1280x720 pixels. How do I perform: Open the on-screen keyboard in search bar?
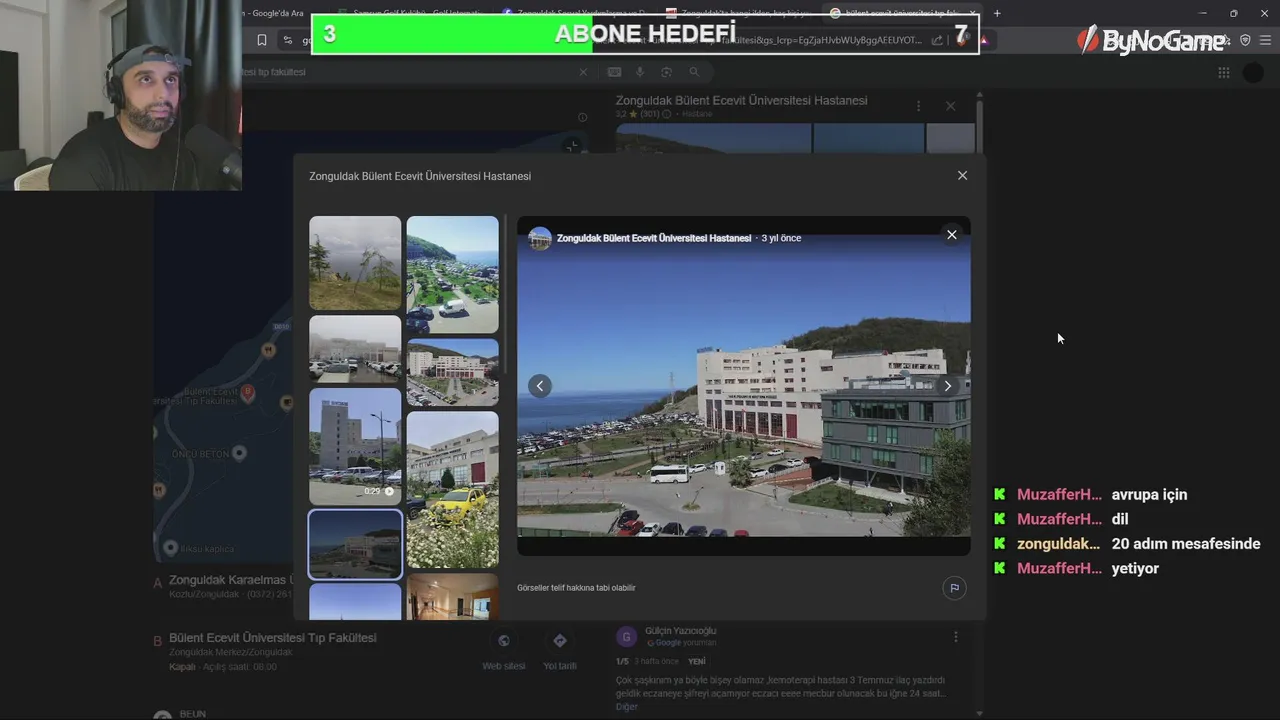[614, 72]
